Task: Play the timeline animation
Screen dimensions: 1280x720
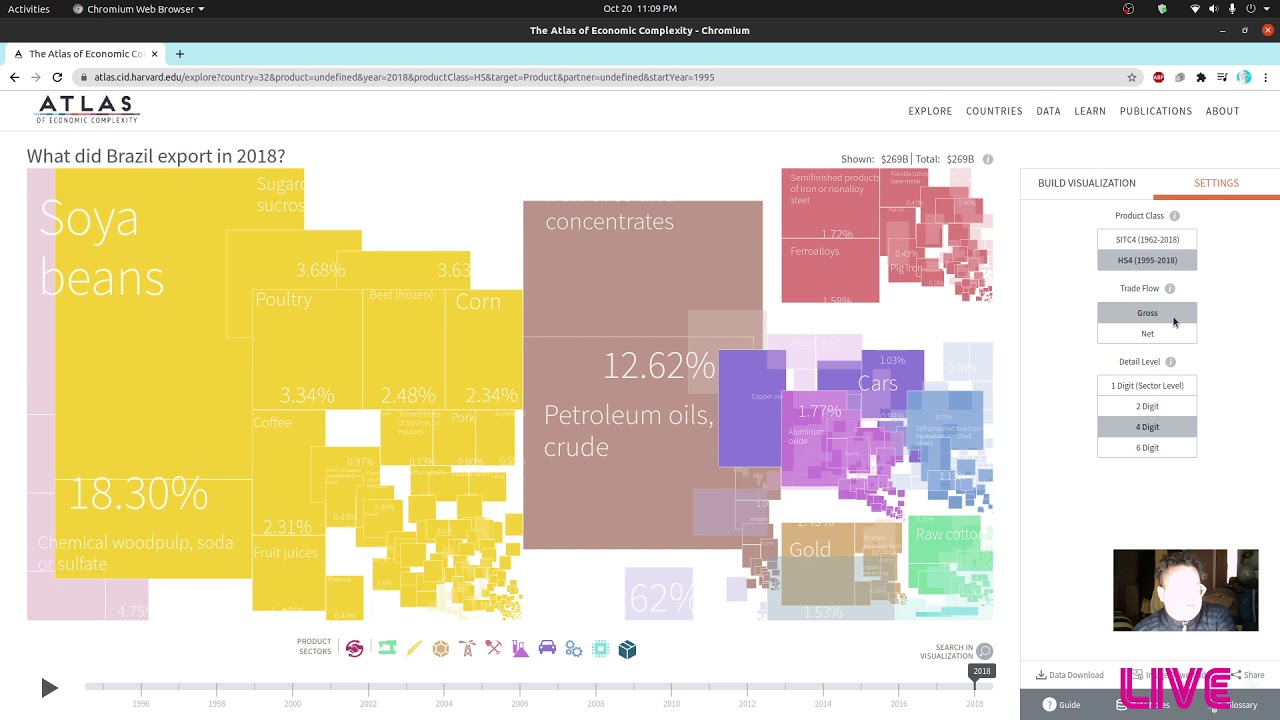Action: coord(49,688)
